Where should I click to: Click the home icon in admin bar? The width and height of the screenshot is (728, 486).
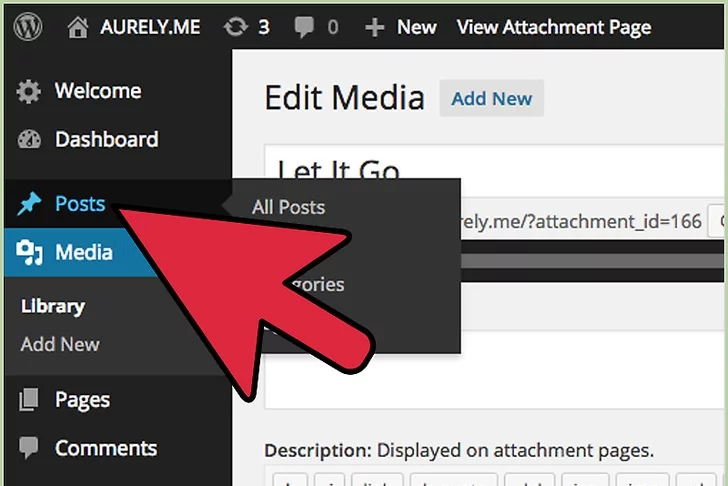78,27
